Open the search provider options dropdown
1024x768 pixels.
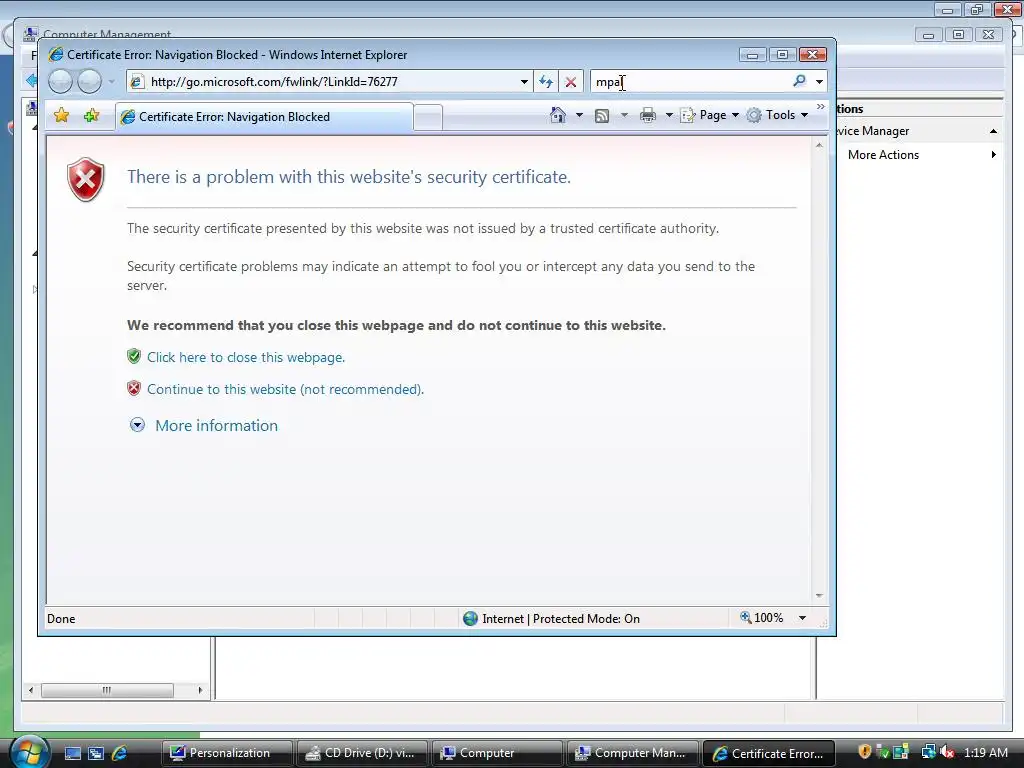pyautogui.click(x=819, y=82)
